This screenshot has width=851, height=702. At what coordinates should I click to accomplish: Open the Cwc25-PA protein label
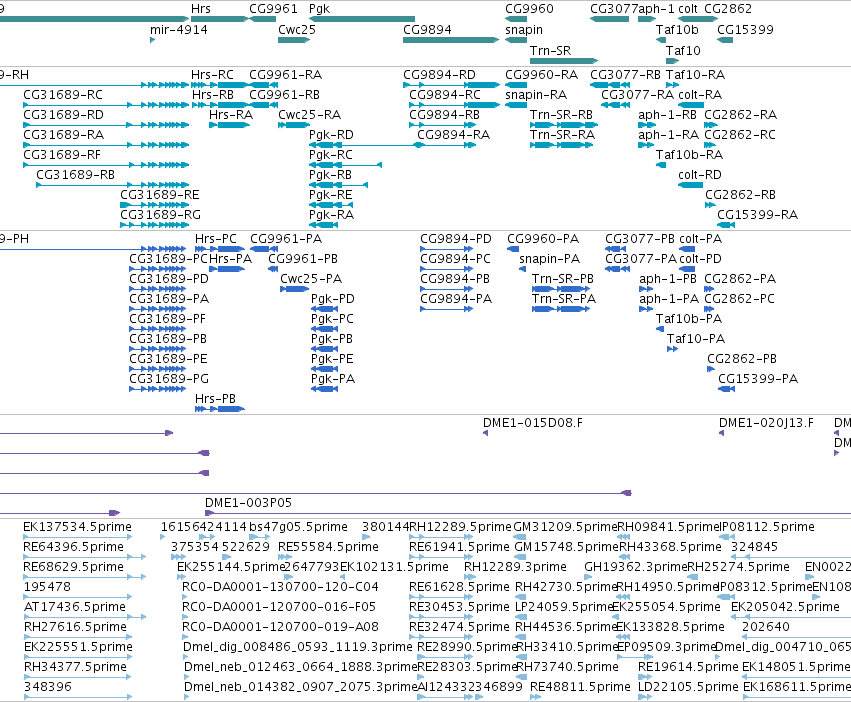point(311,279)
